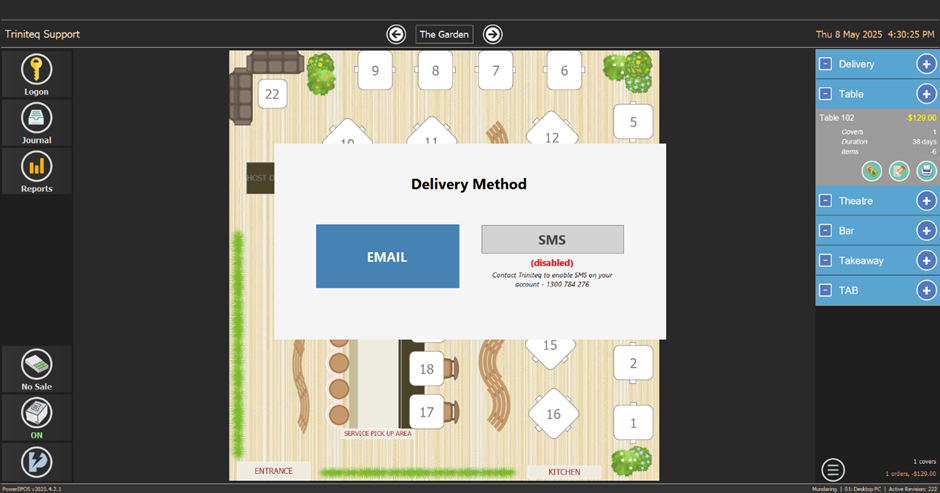940x493 pixels.
Task: Add a new TAB order with plus
Action: [x=926, y=290]
